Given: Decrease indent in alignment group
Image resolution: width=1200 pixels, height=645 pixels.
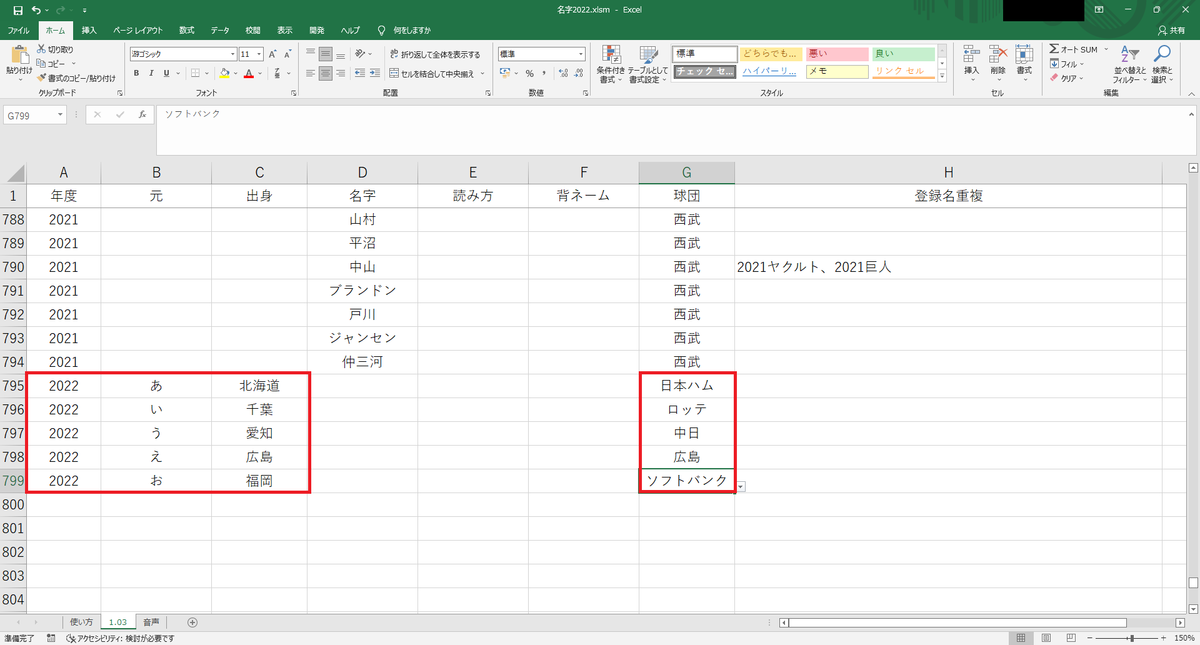Looking at the screenshot, I should tap(359, 73).
